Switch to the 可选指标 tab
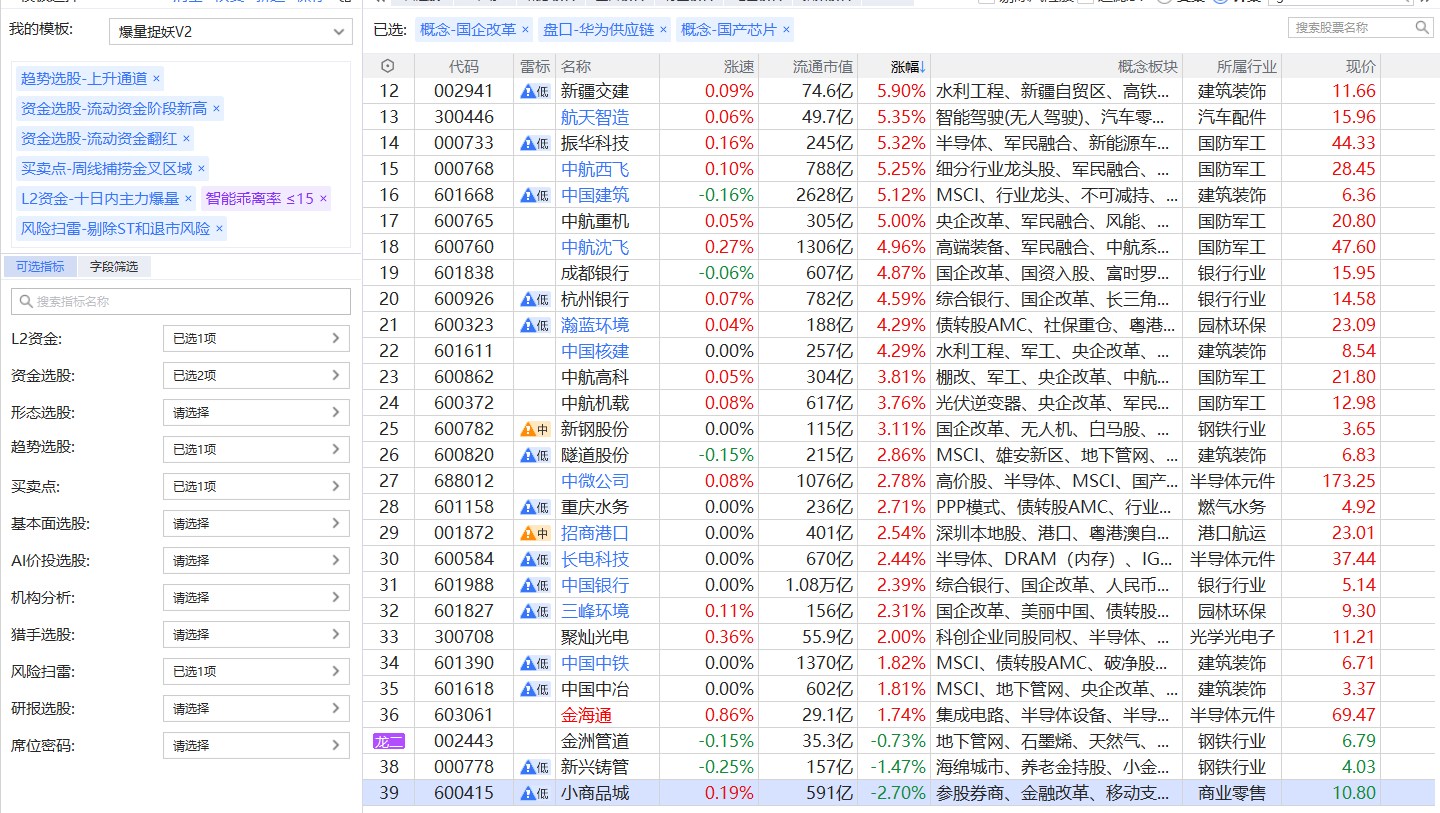The width and height of the screenshot is (1440, 813). click(x=40, y=267)
